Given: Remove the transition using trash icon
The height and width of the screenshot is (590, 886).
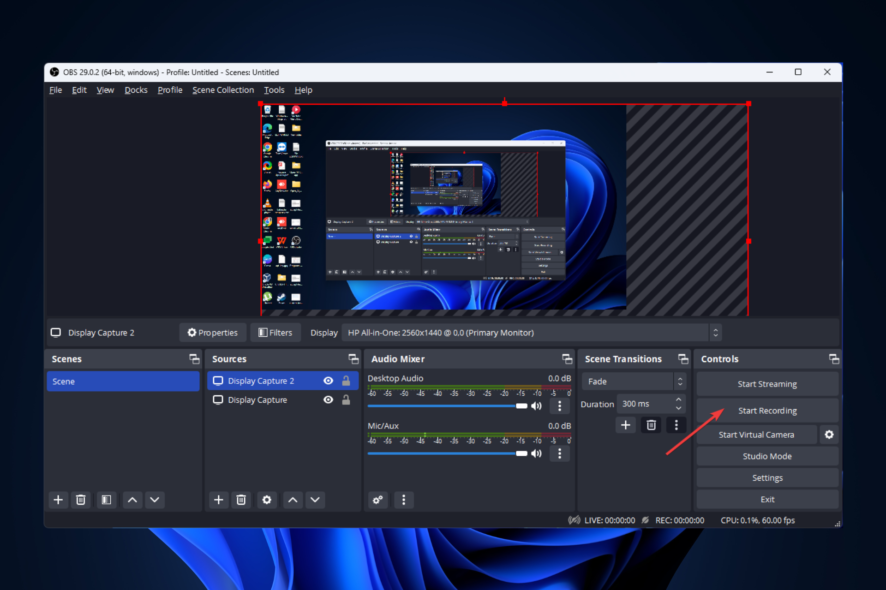Looking at the screenshot, I should point(651,425).
